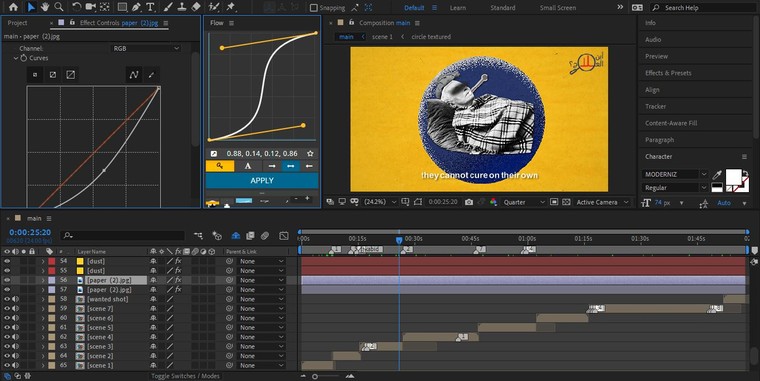Click the circle textured breadcrumb
The image size is (760, 381).
(x=431, y=36)
